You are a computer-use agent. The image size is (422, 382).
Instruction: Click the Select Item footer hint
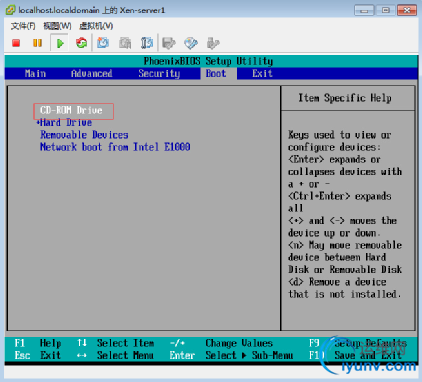click(126, 343)
